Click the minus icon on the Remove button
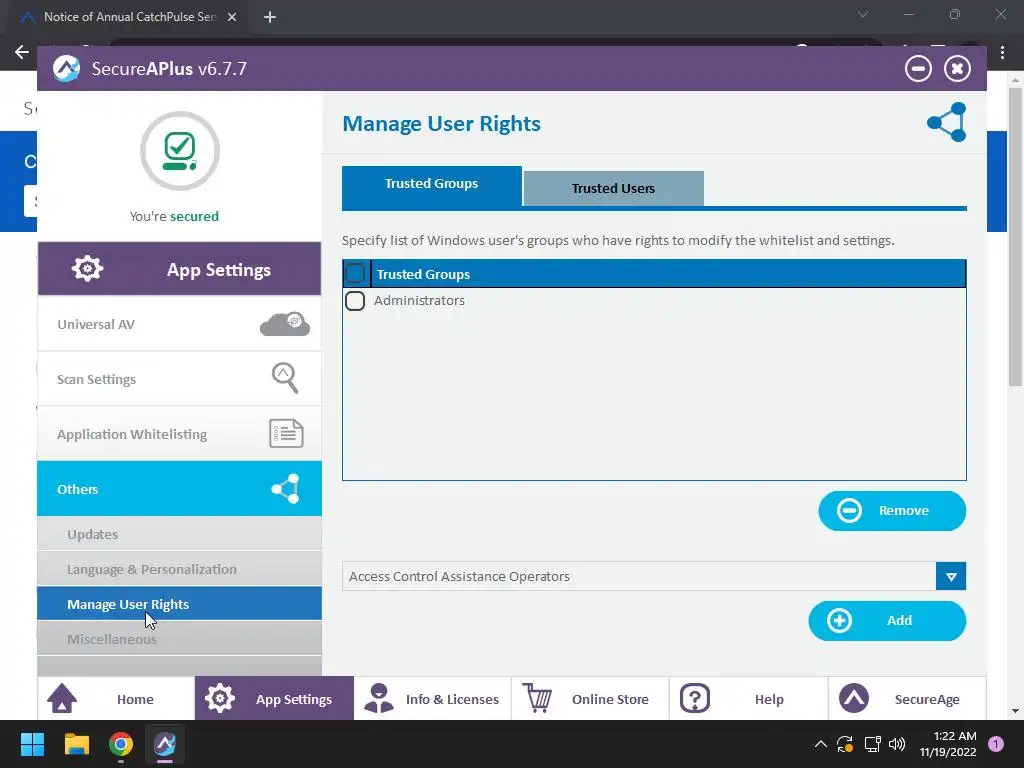1024x768 pixels. (x=850, y=511)
